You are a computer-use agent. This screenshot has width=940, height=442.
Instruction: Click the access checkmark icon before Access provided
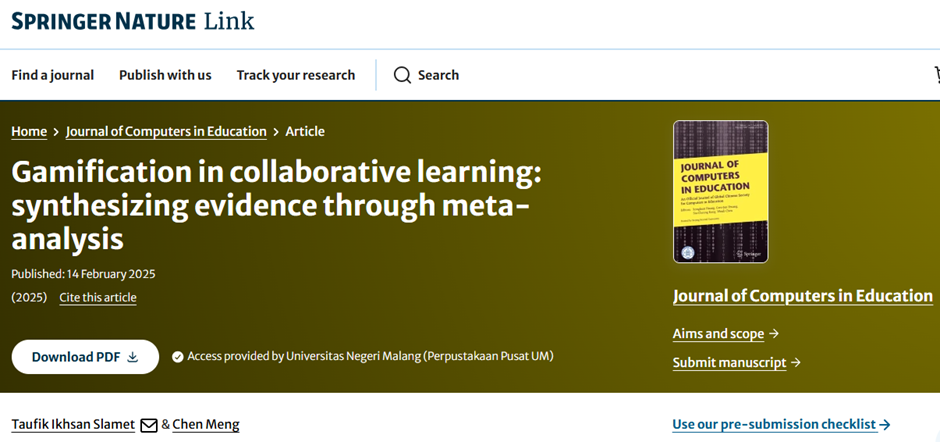click(177, 357)
